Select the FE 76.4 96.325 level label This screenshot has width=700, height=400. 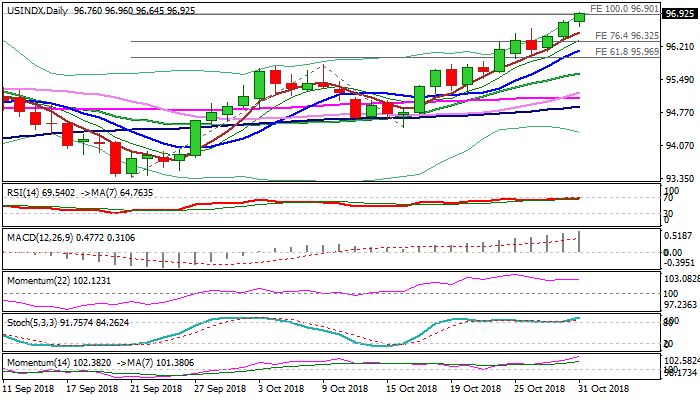coord(626,35)
